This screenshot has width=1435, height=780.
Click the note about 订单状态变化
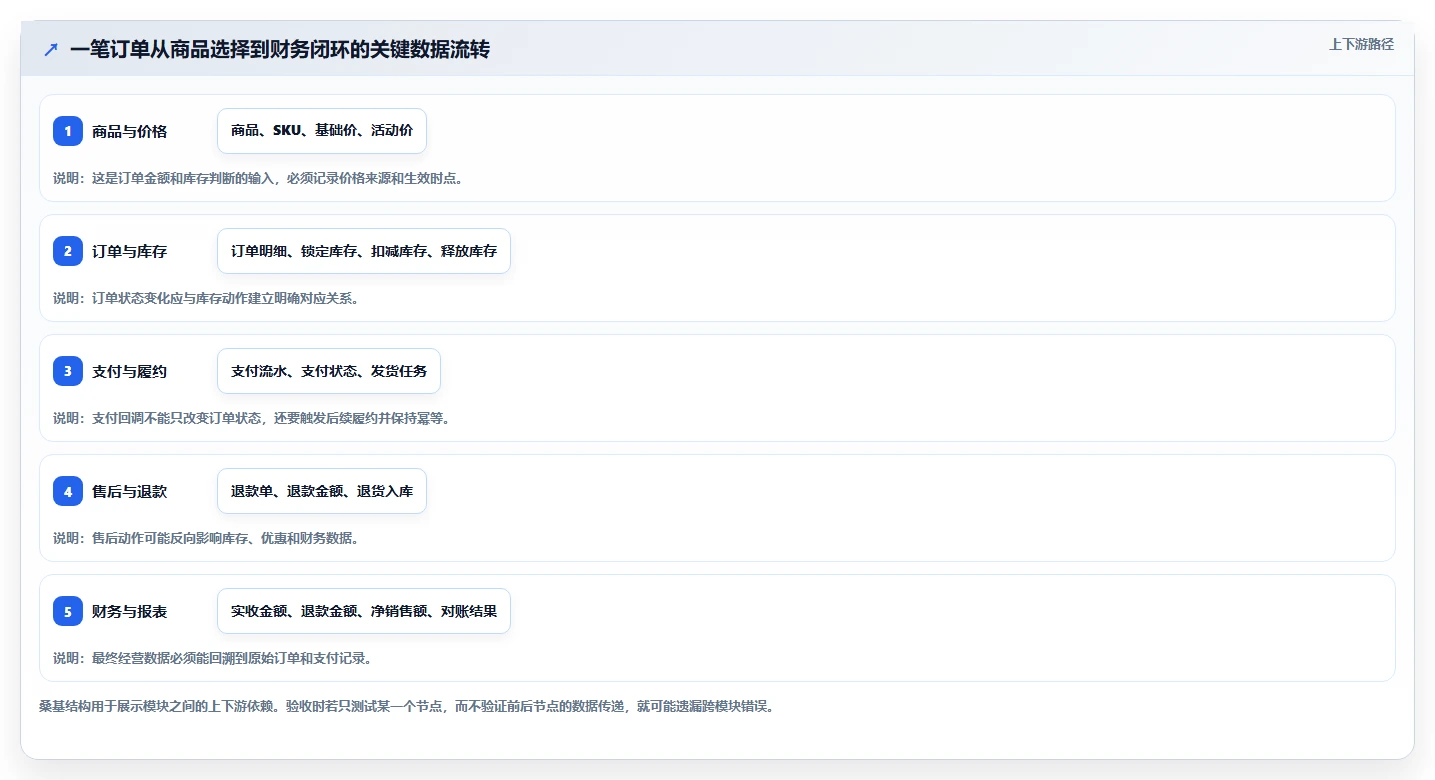(205, 298)
